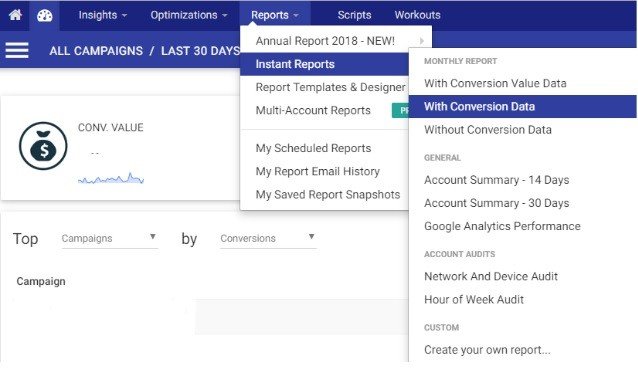Screen dimensions: 638x383
Task: Open the Conversions dropdown selector
Action: pyautogui.click(x=268, y=238)
